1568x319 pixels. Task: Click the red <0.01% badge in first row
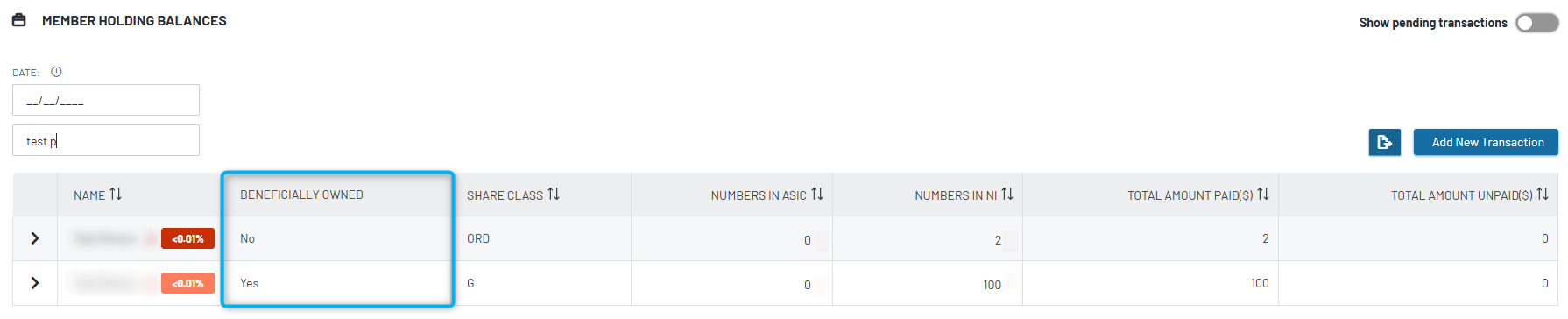click(x=187, y=238)
